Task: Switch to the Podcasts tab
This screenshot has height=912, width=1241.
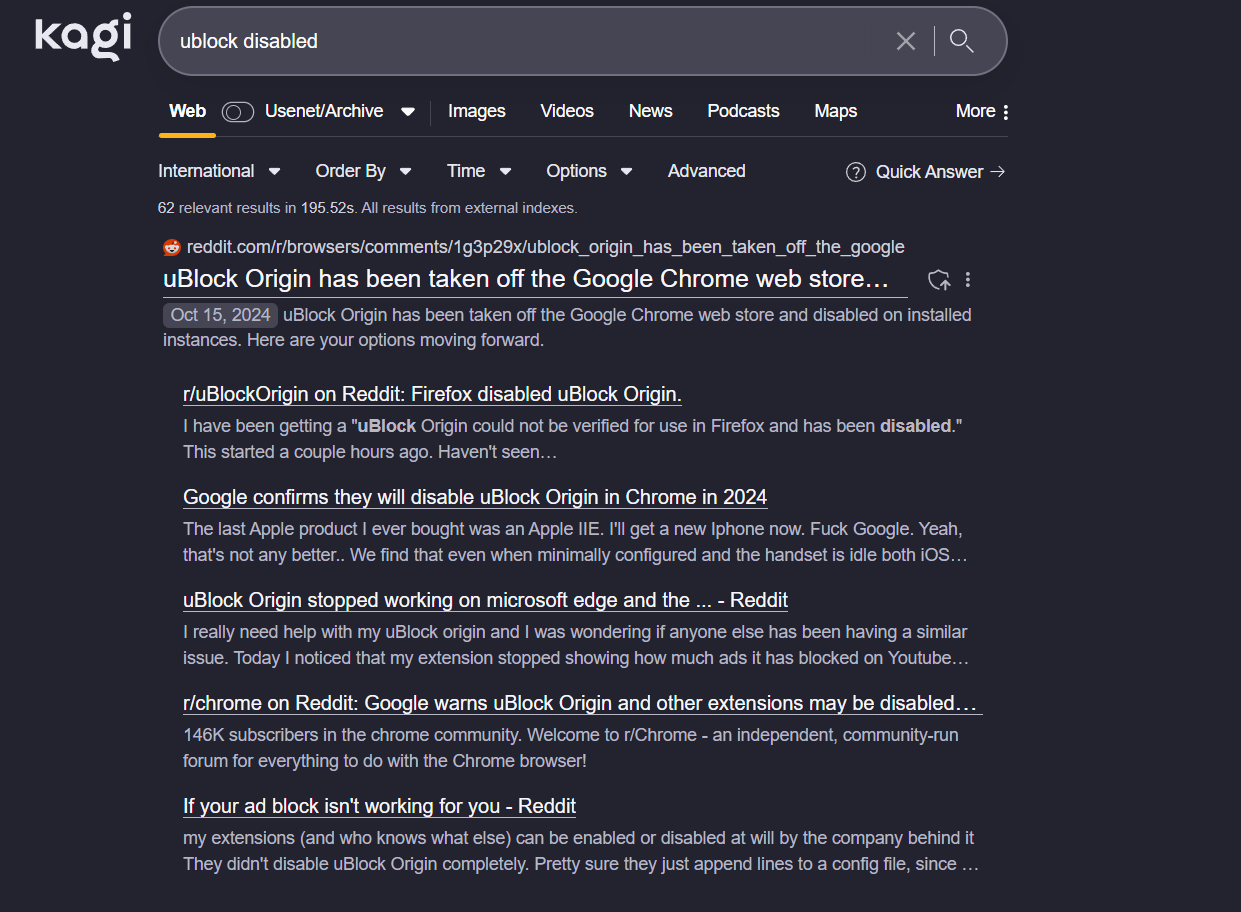Action: [743, 111]
